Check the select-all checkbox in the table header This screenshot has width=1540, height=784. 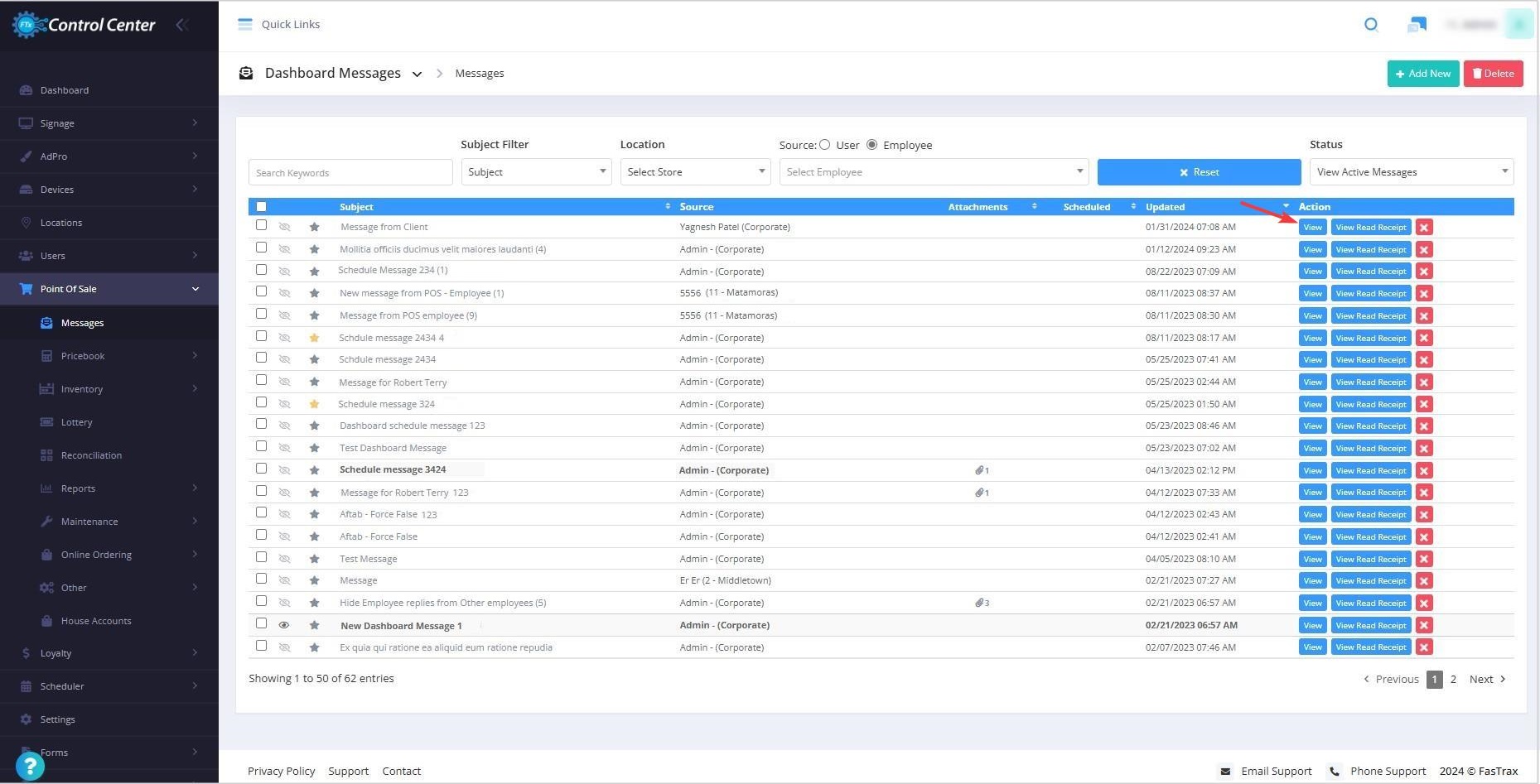tap(262, 207)
